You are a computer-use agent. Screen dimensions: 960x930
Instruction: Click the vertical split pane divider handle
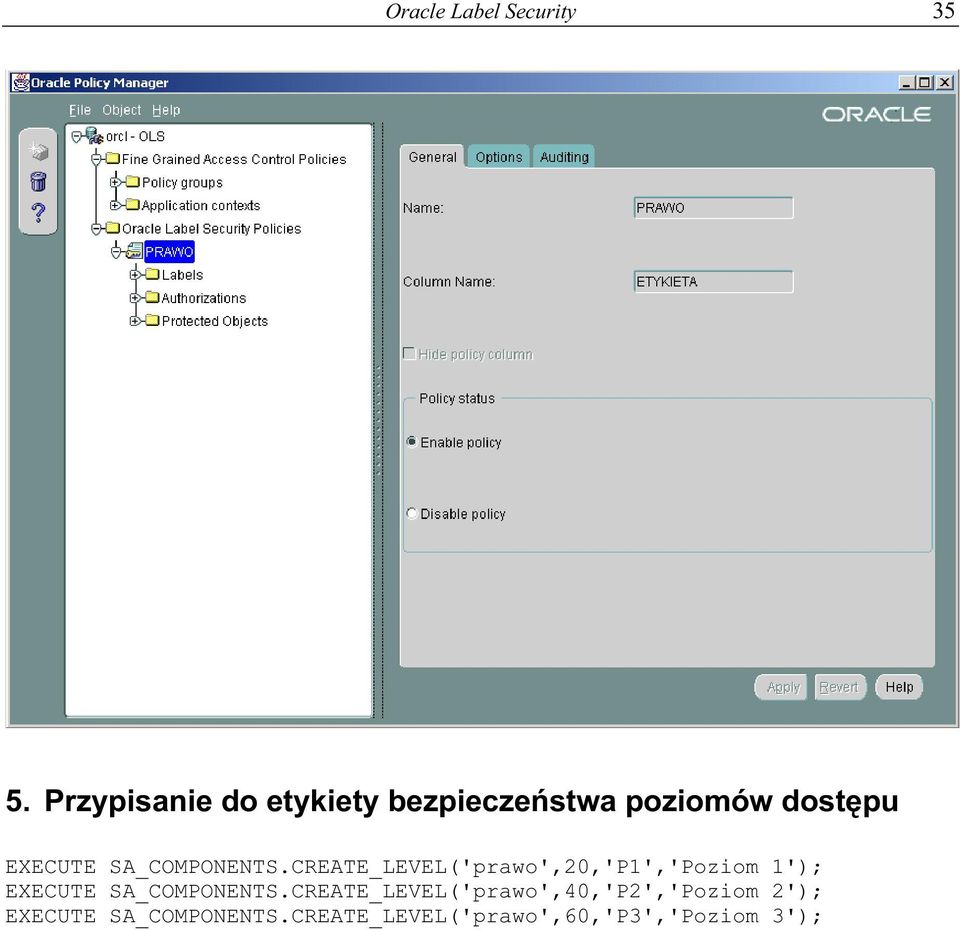pos(378,420)
